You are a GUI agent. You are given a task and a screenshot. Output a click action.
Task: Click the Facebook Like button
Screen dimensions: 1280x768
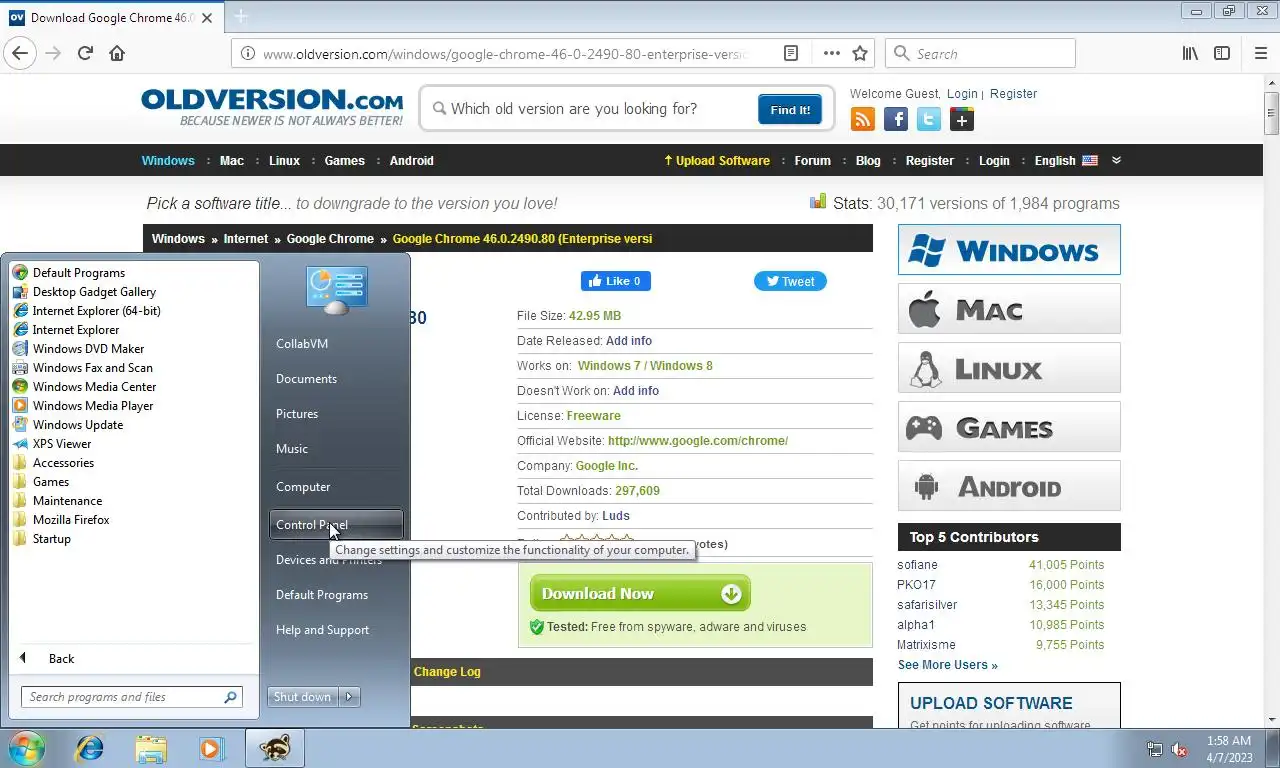pos(615,281)
